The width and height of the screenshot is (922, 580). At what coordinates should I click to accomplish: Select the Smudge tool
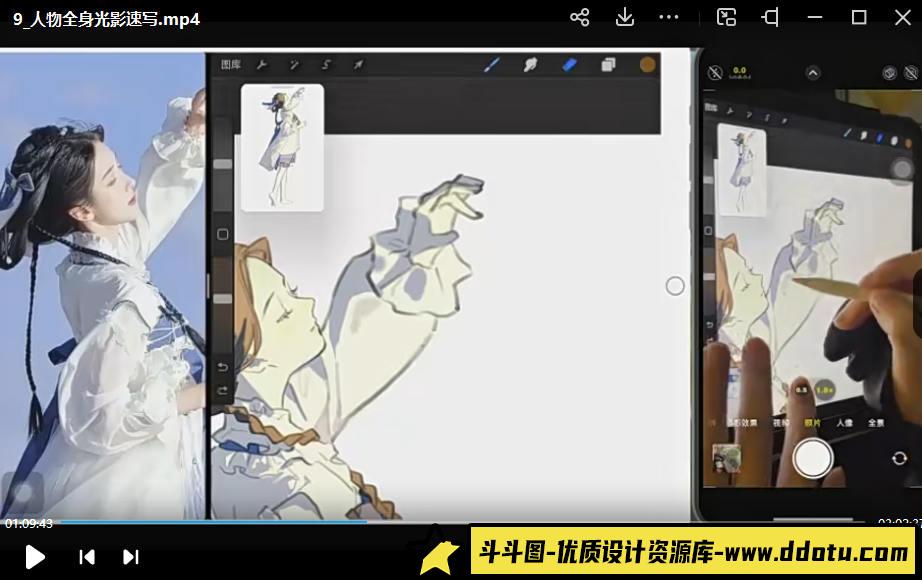[x=532, y=63]
